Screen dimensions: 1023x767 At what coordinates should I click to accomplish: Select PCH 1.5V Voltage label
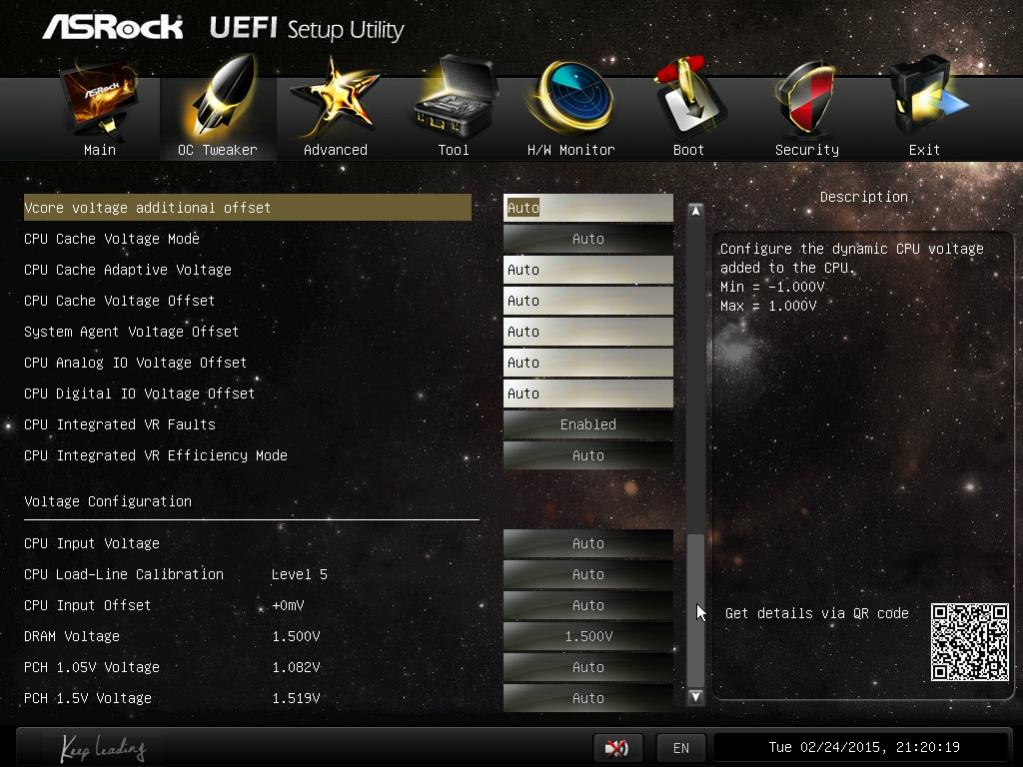pyautogui.click(x=88, y=699)
